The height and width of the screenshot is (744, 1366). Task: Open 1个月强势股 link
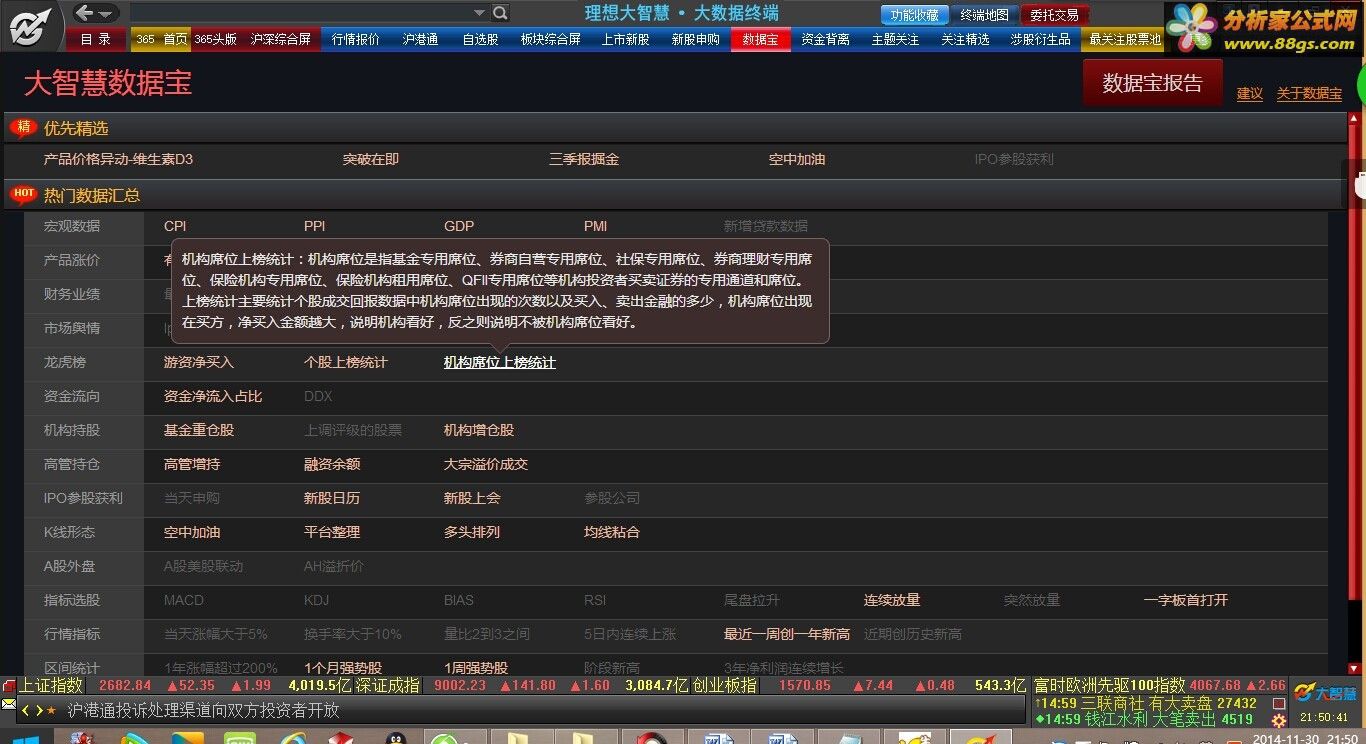(343, 668)
